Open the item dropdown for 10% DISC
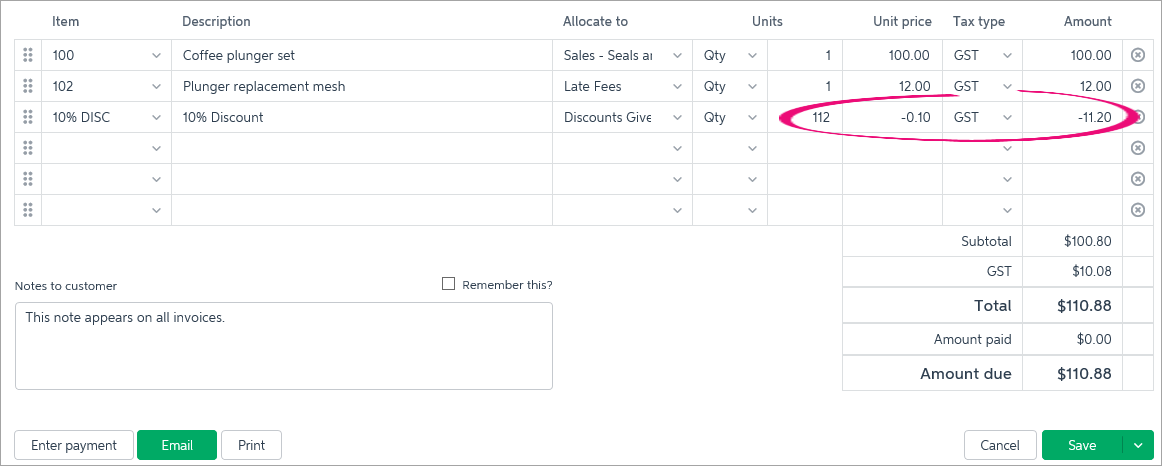The height and width of the screenshot is (466, 1162). coord(156,117)
